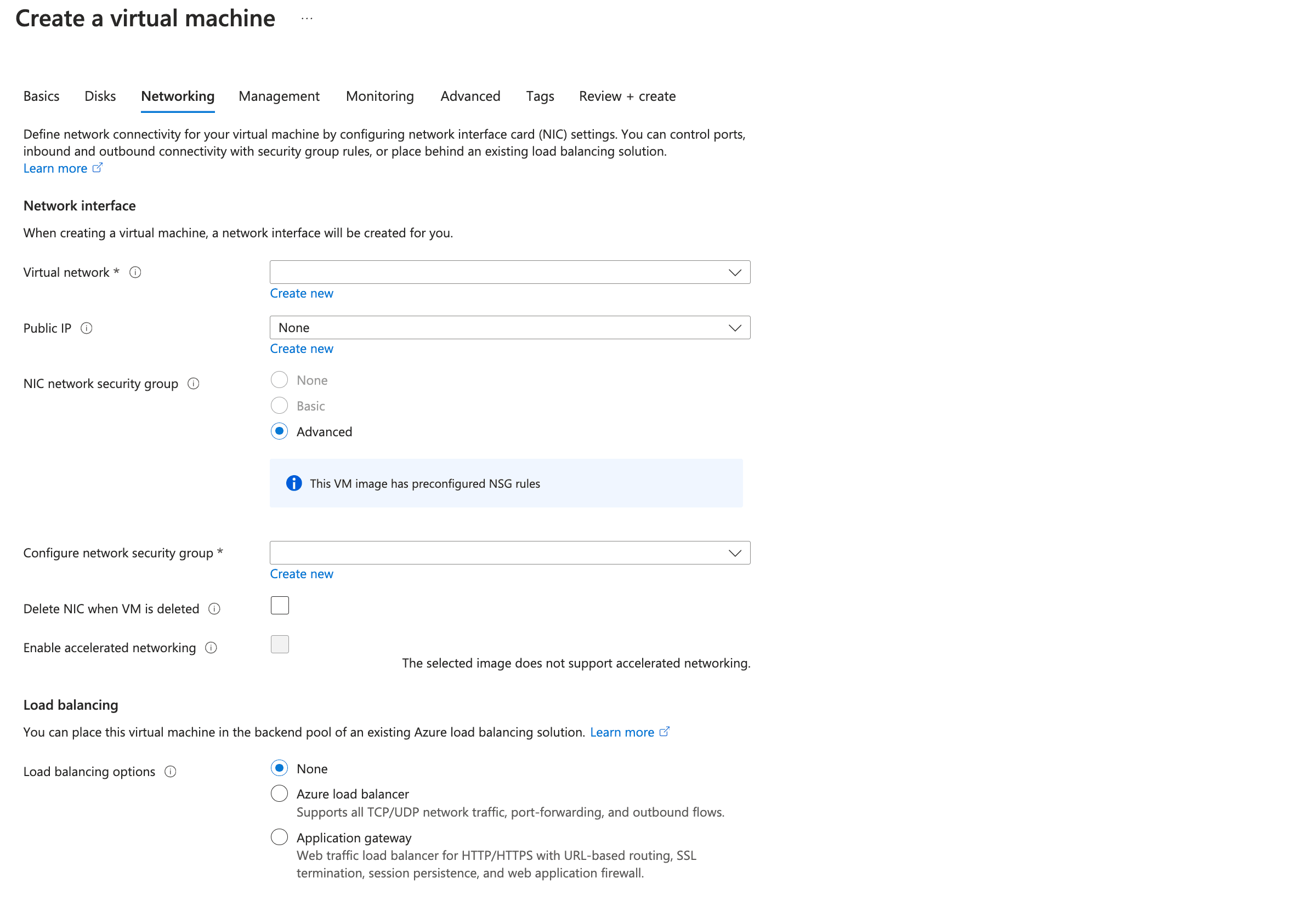Viewport: 1316px width, 901px height.
Task: Go to the Review + create tab
Action: [627, 96]
